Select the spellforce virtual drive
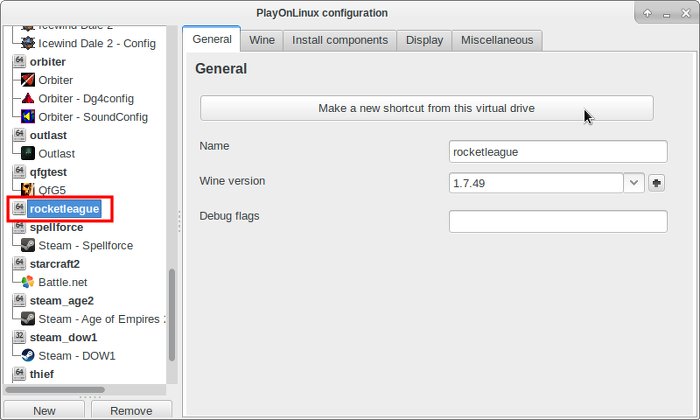 coord(56,227)
